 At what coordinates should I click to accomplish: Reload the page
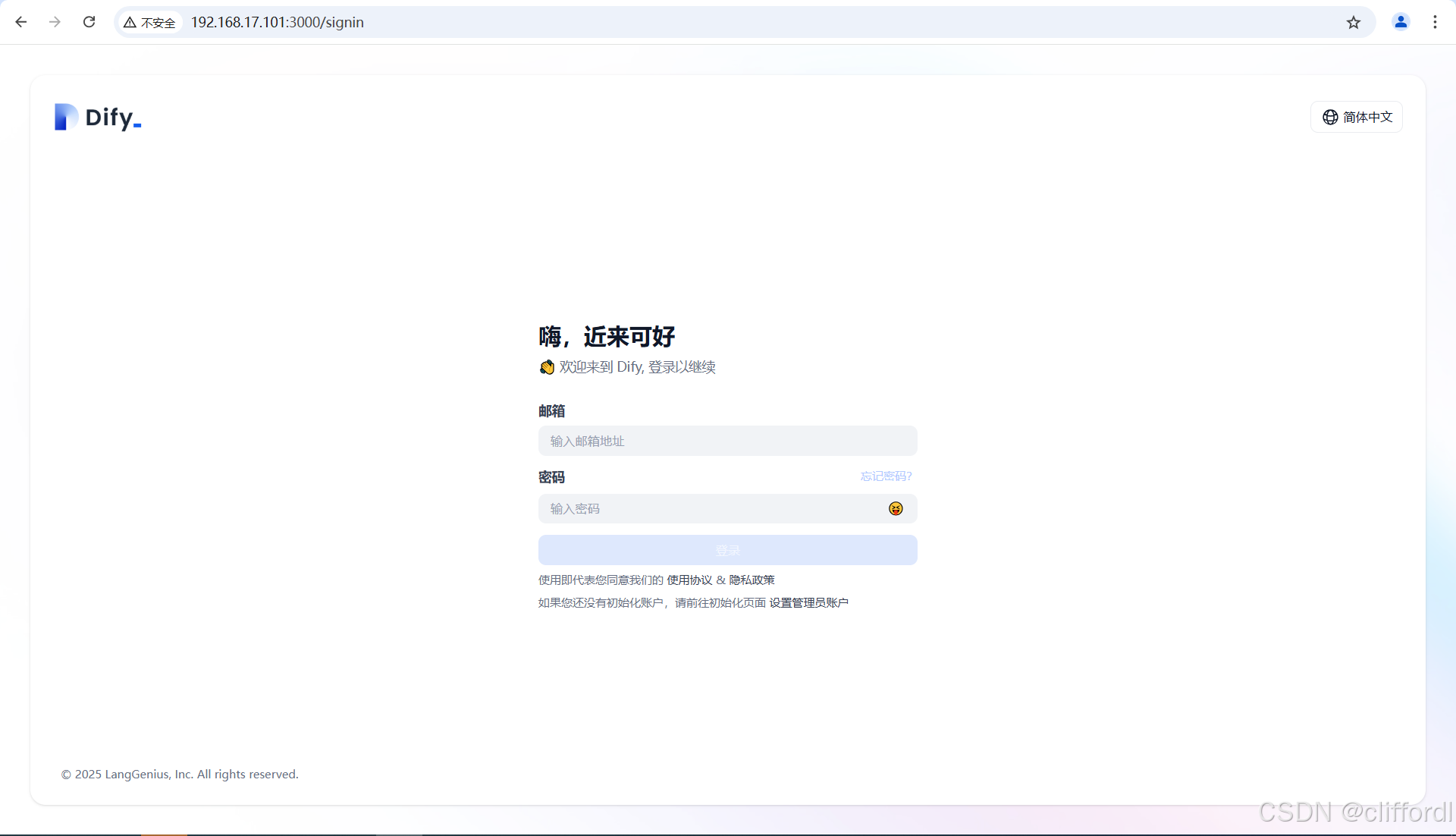(x=89, y=22)
